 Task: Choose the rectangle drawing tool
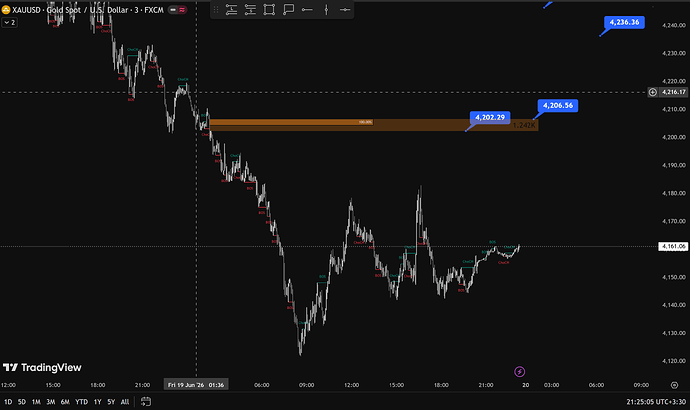269,10
